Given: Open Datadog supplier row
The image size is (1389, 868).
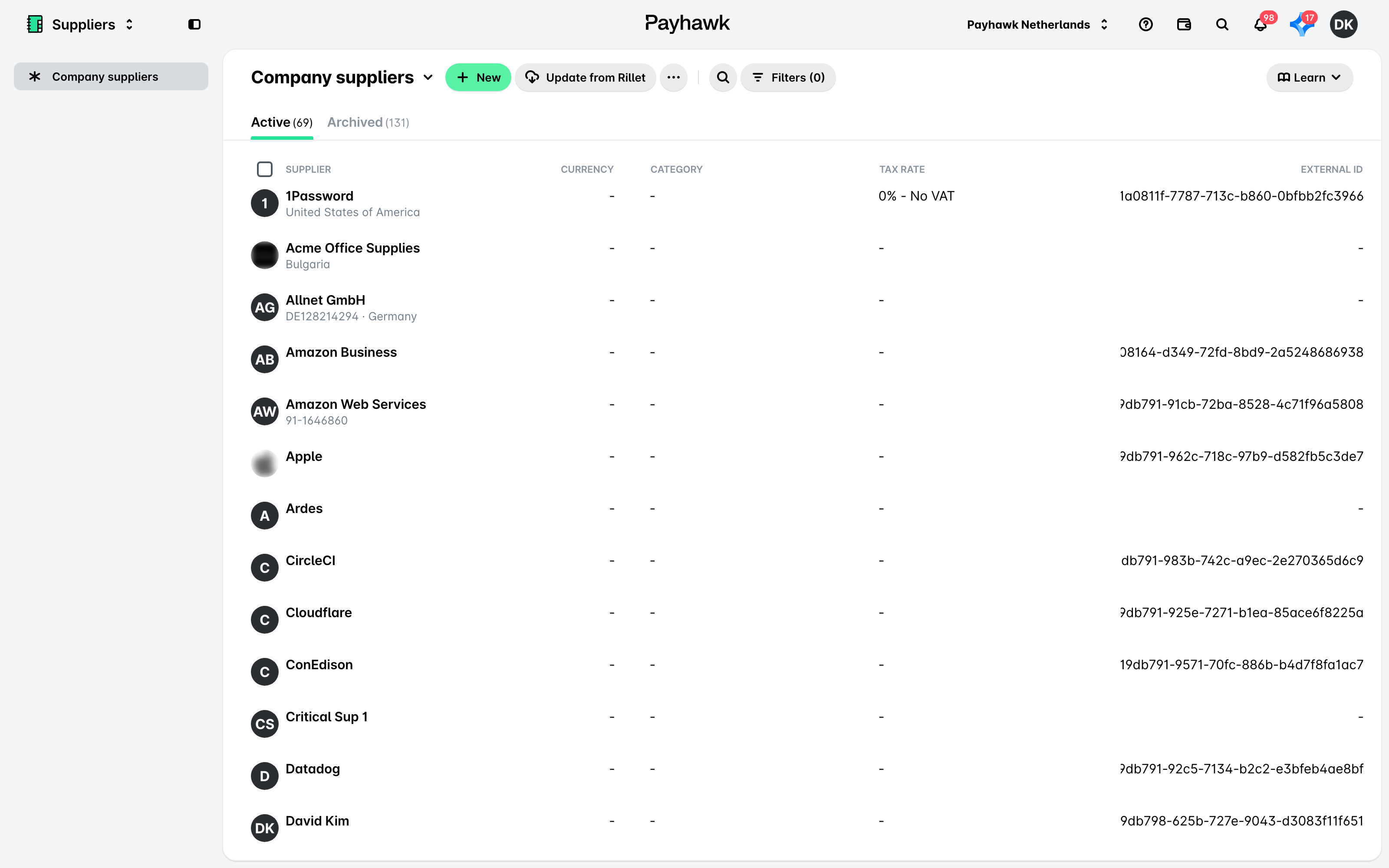Looking at the screenshot, I should coord(807,776).
